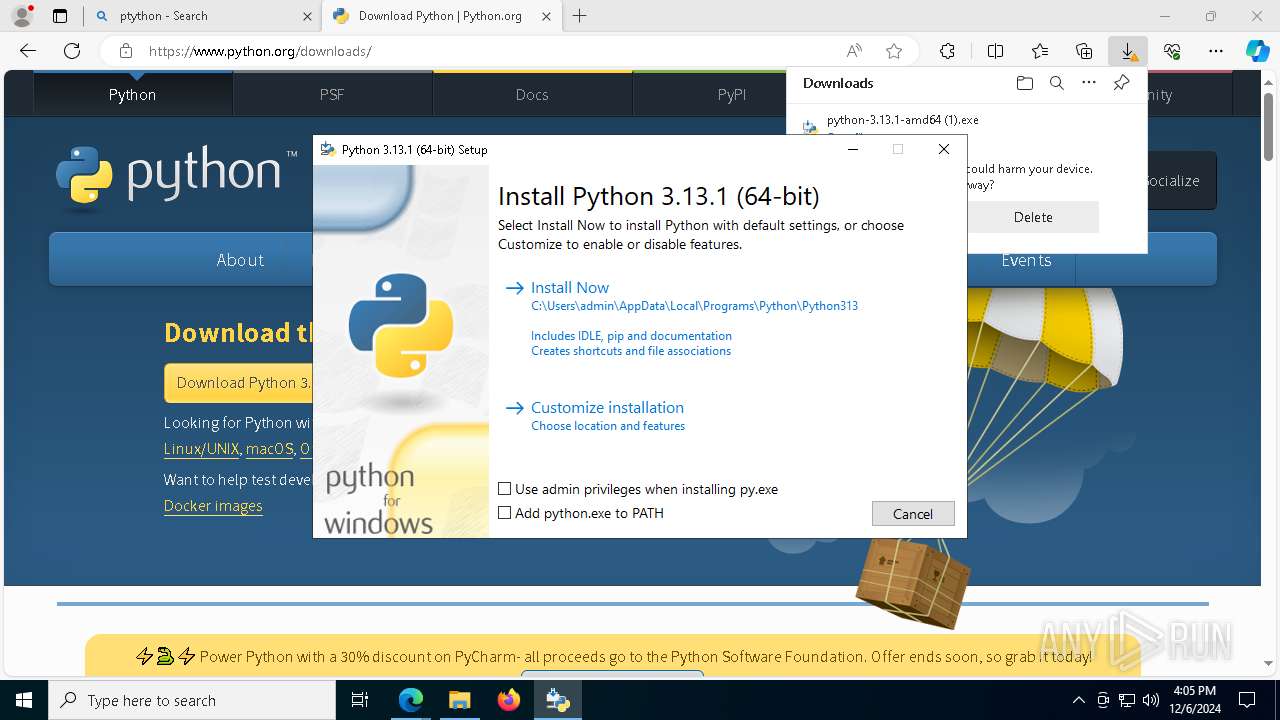Click the yellow Download Python button

point(239,383)
